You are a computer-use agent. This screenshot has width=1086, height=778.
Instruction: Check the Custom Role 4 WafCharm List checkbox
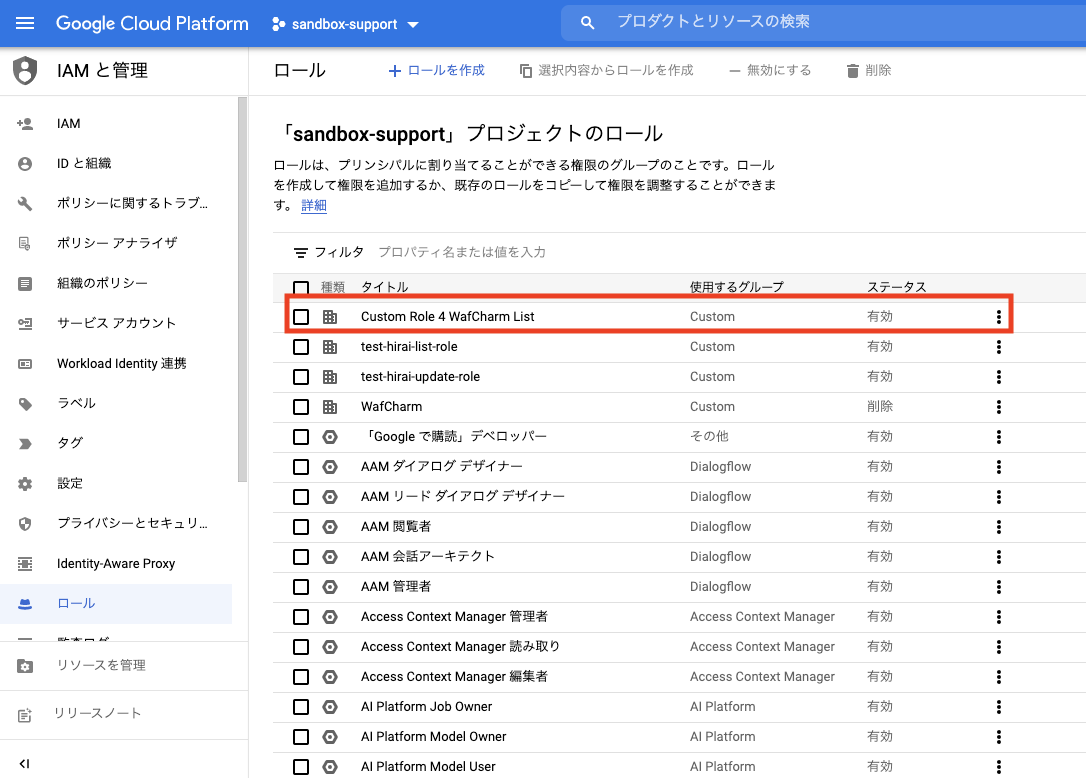301,317
